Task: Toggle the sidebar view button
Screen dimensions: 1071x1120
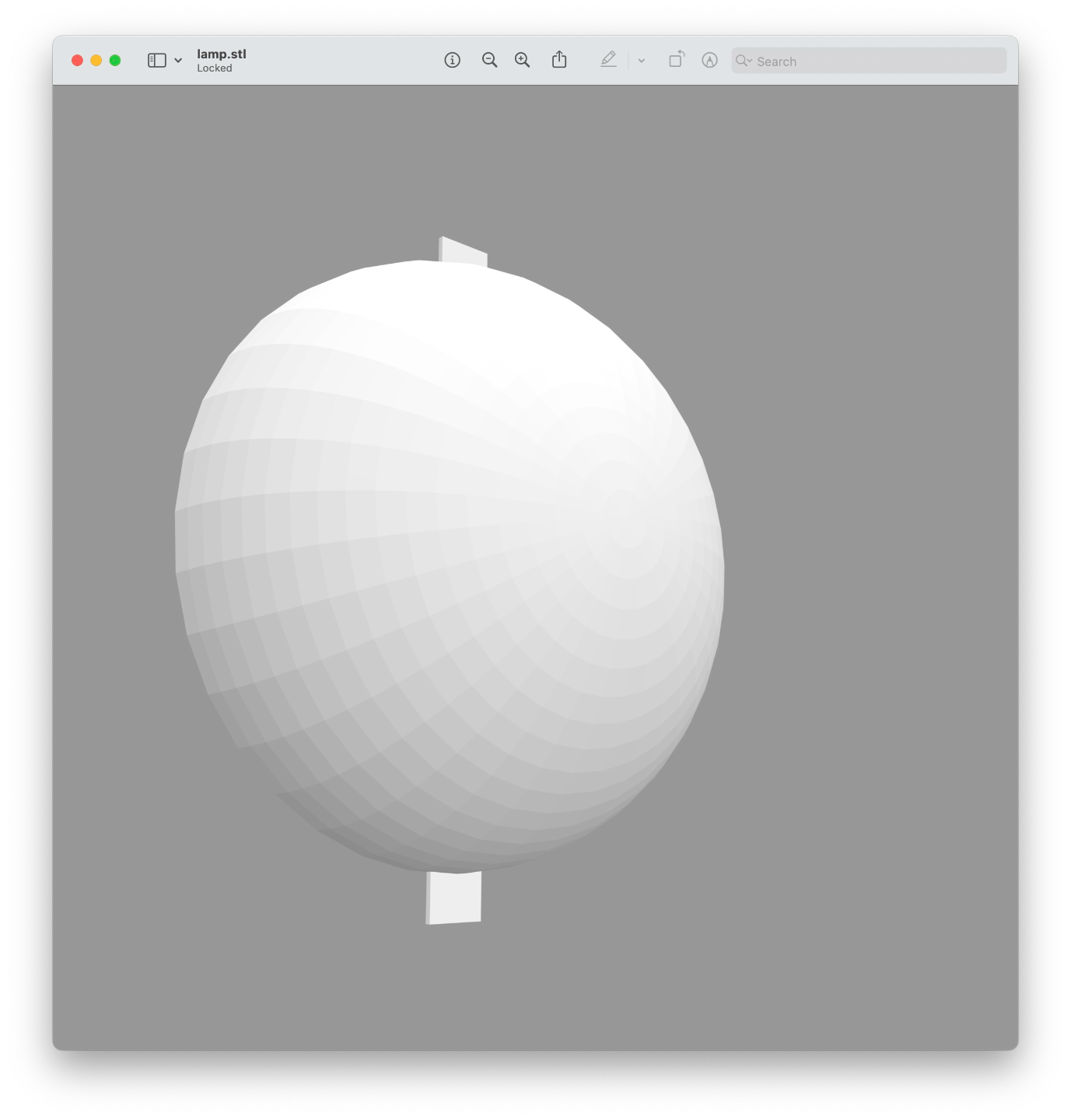Action: coord(156,61)
